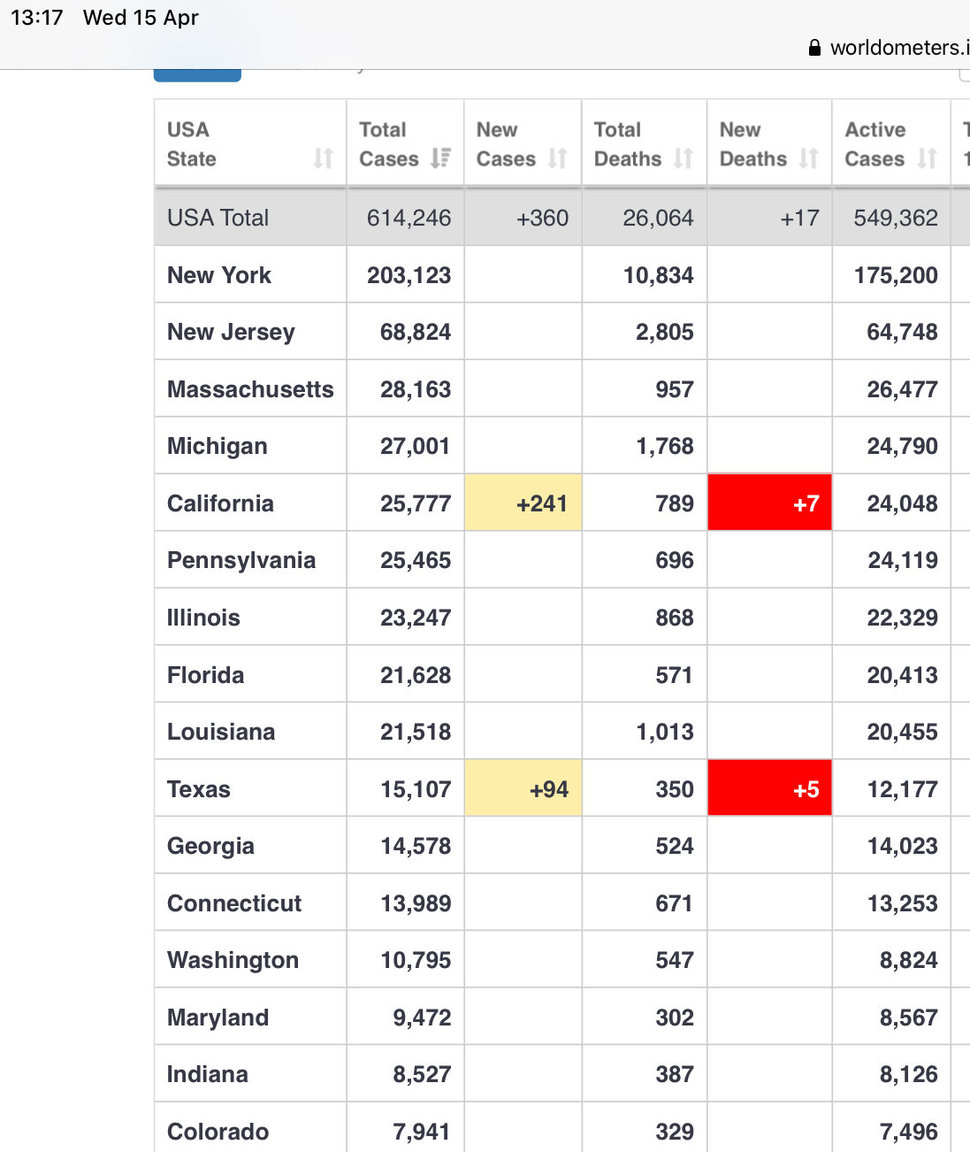Click California's yellow +241 new cases cell

pos(523,503)
